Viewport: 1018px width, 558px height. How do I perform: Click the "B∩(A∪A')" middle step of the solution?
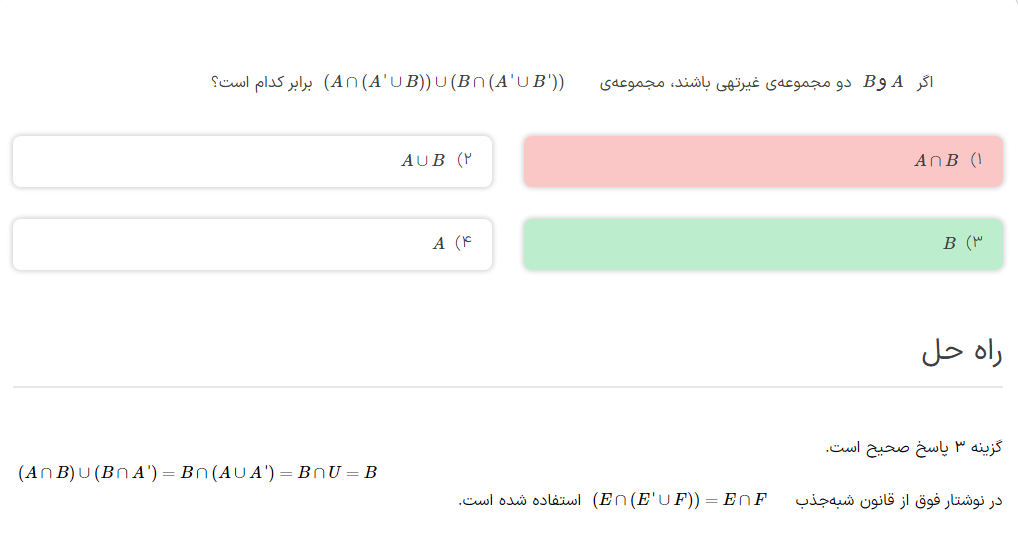227,473
